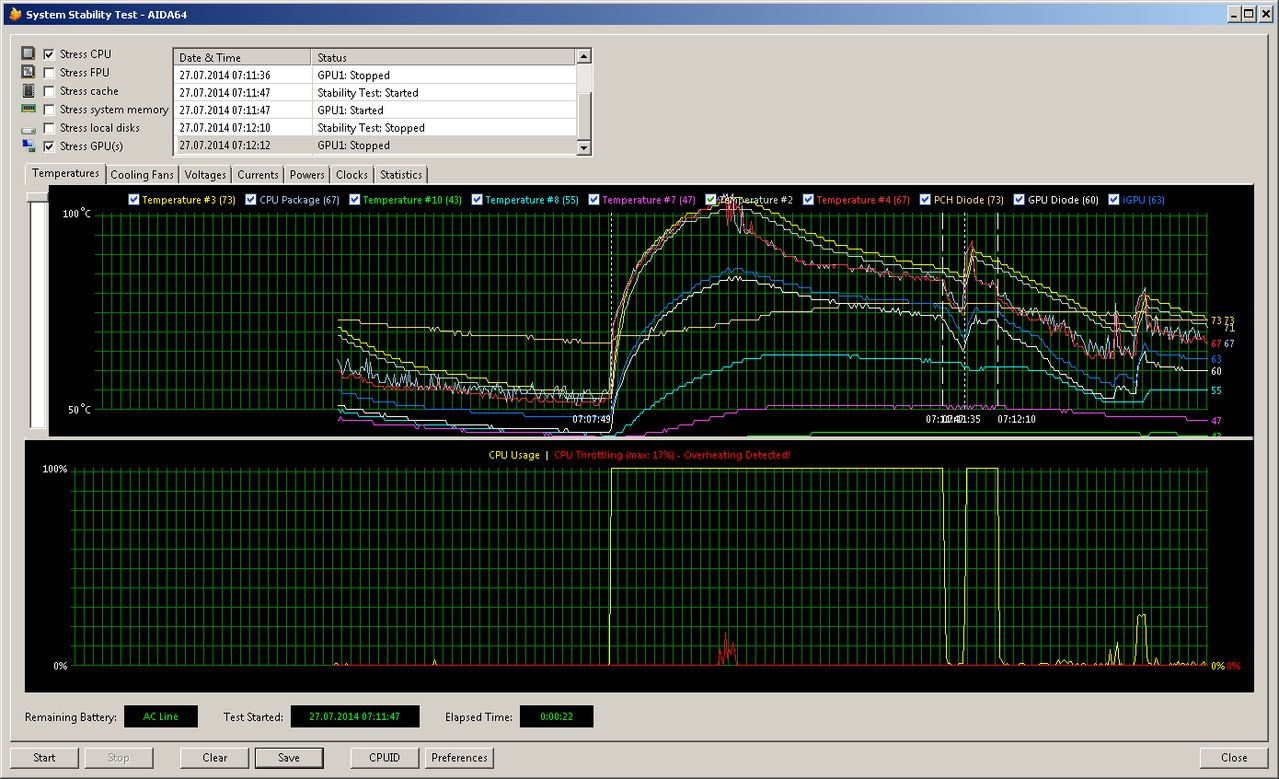This screenshot has width=1279, height=779.
Task: Open the Voltages tab
Action: 205,175
